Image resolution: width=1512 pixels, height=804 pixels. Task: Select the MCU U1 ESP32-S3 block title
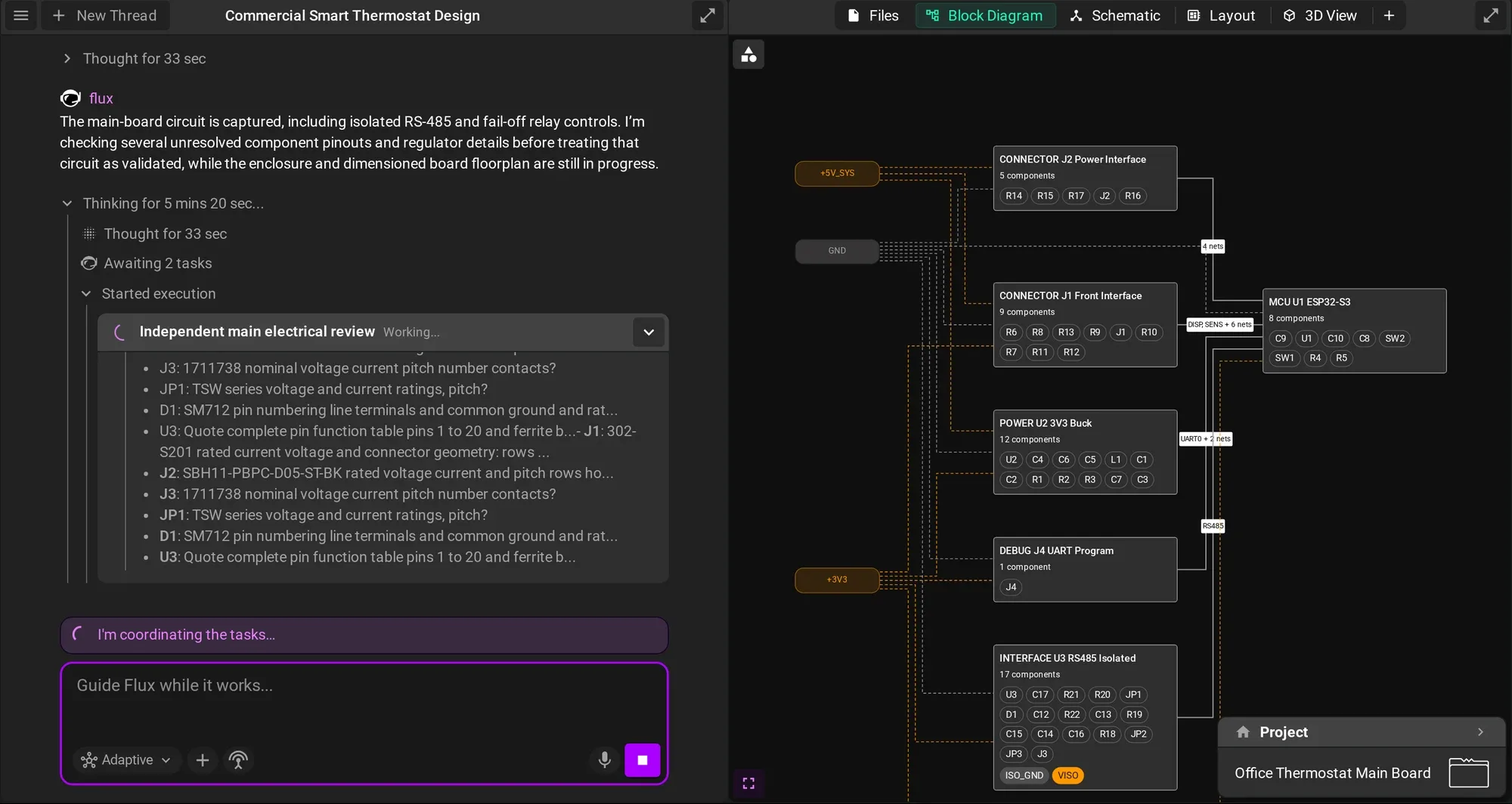[x=1309, y=301]
